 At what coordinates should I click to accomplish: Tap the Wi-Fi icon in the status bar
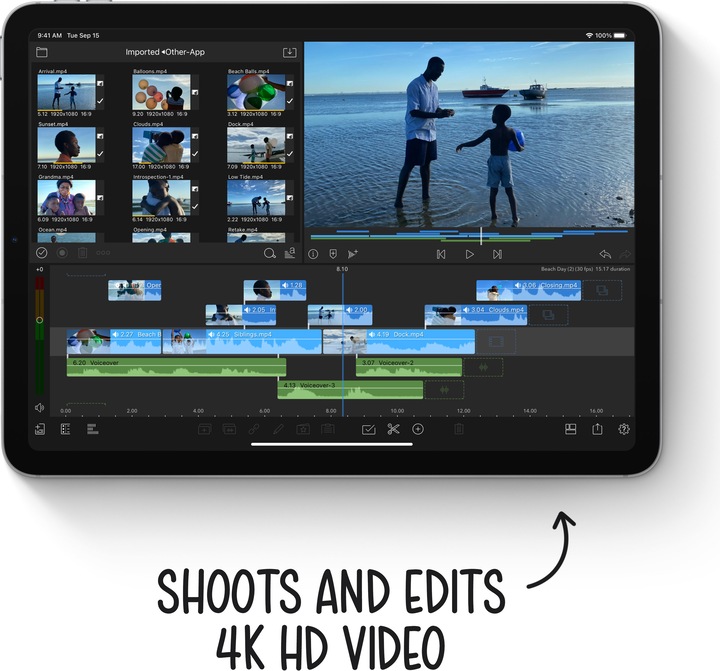click(x=589, y=35)
